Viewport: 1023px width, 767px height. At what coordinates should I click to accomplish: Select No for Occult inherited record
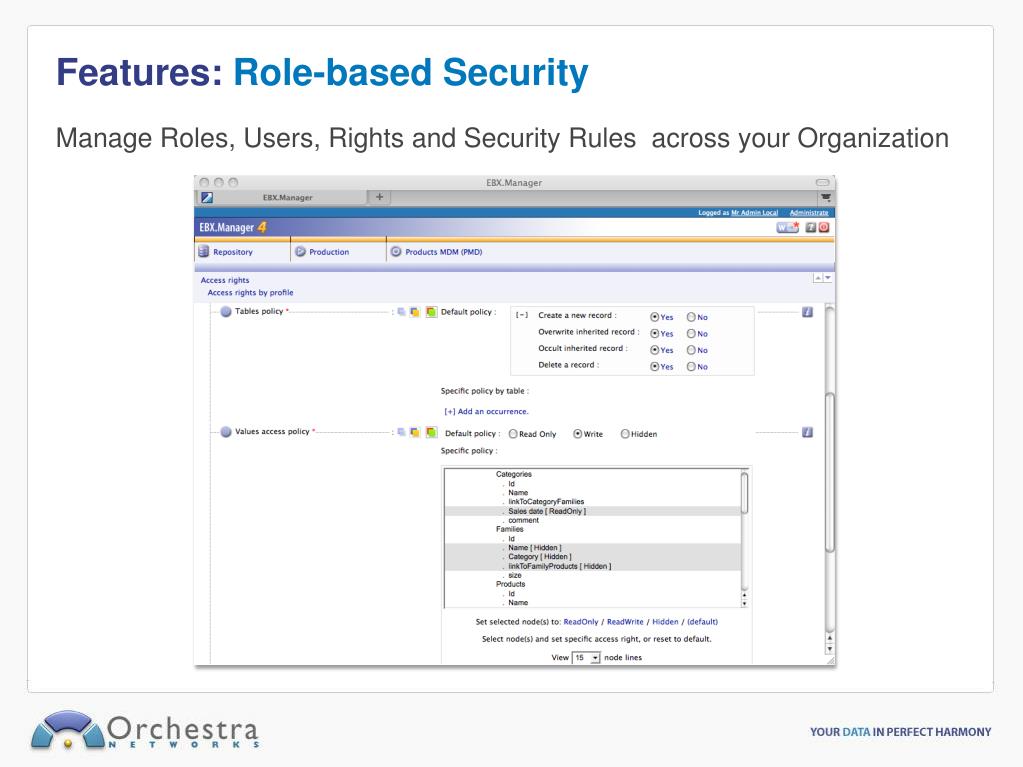[x=691, y=350]
